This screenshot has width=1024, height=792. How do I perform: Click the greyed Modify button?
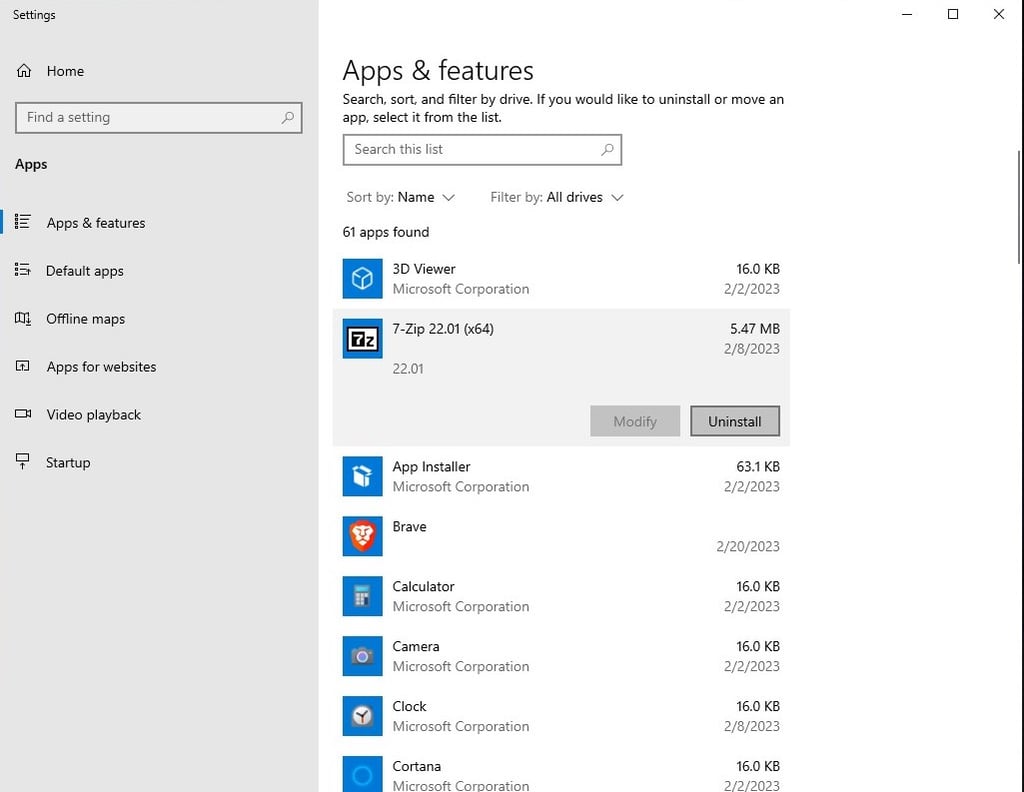point(635,421)
